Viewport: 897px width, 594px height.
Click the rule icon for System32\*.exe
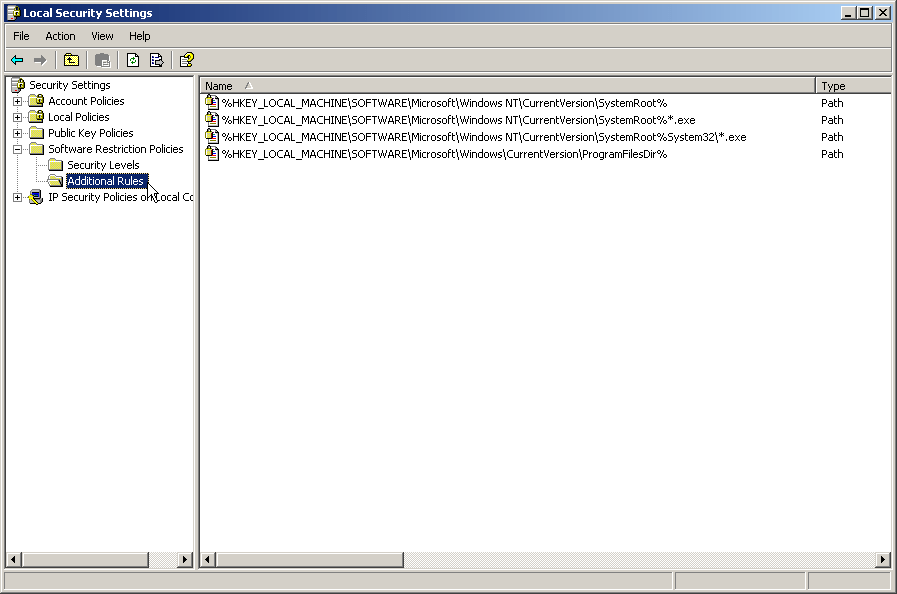coord(212,137)
